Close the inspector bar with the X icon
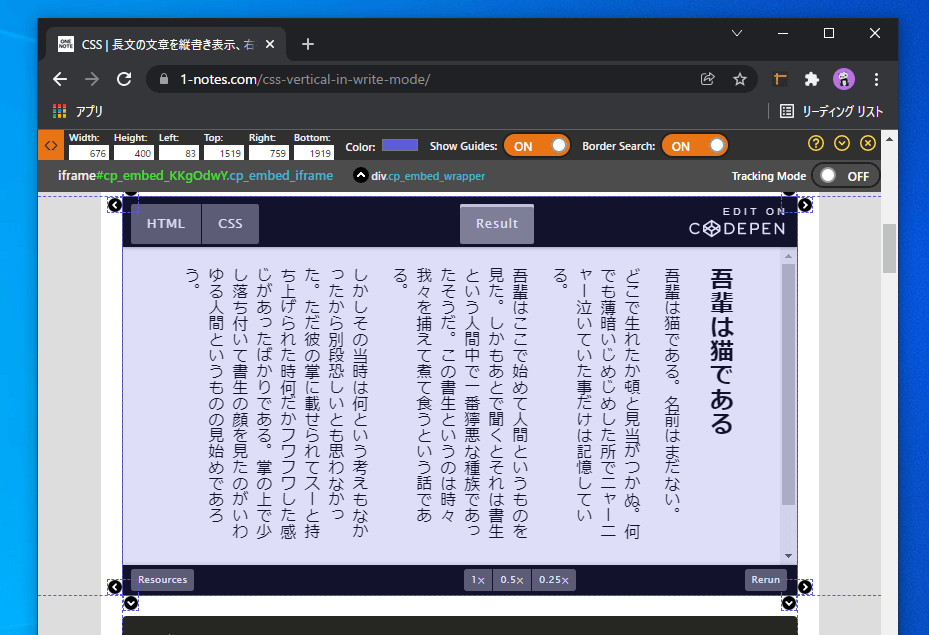Screen dimensions: 929x635 (867, 144)
